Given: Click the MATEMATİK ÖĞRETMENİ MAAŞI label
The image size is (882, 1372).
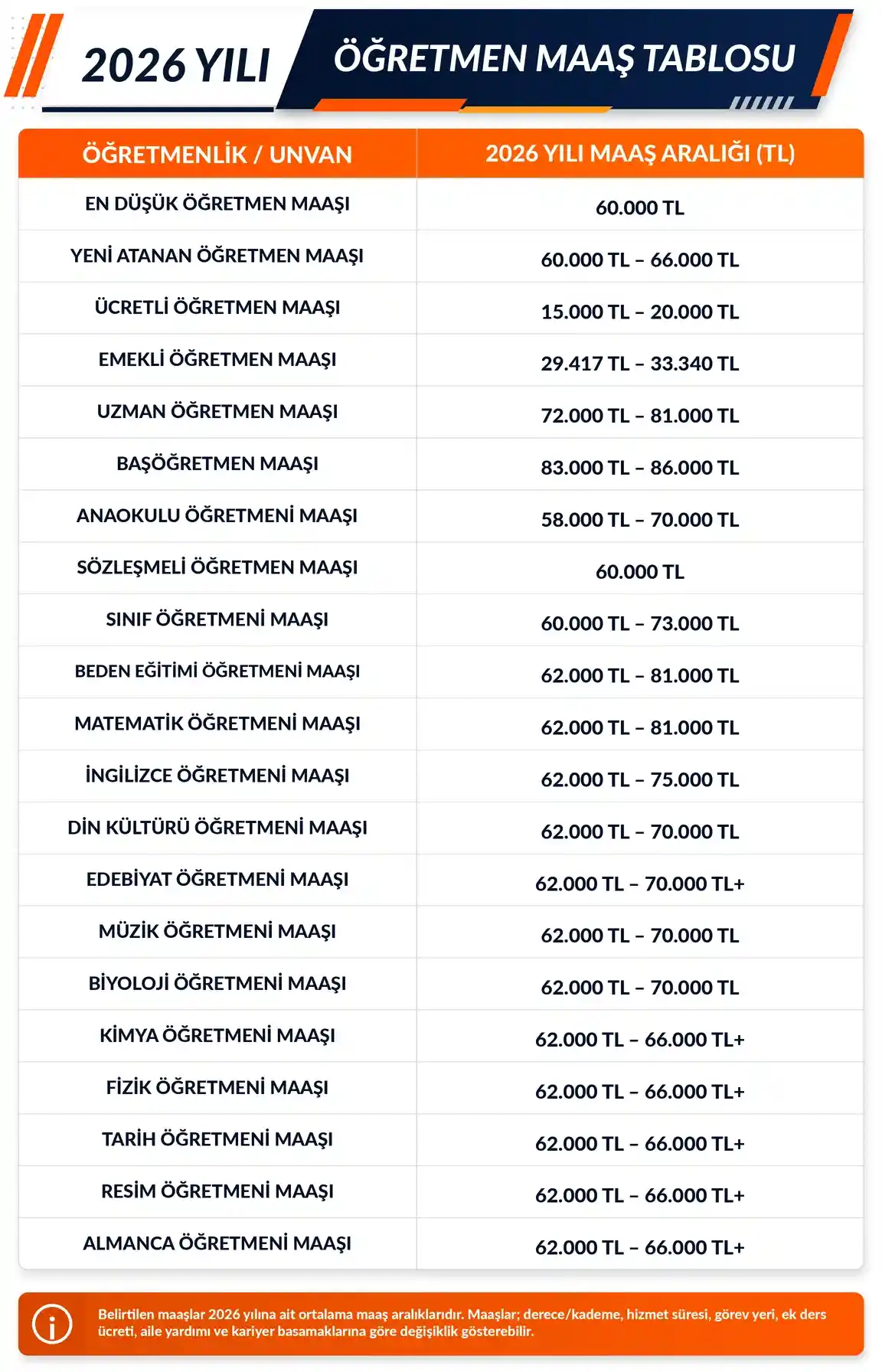Looking at the screenshot, I should point(217,724).
